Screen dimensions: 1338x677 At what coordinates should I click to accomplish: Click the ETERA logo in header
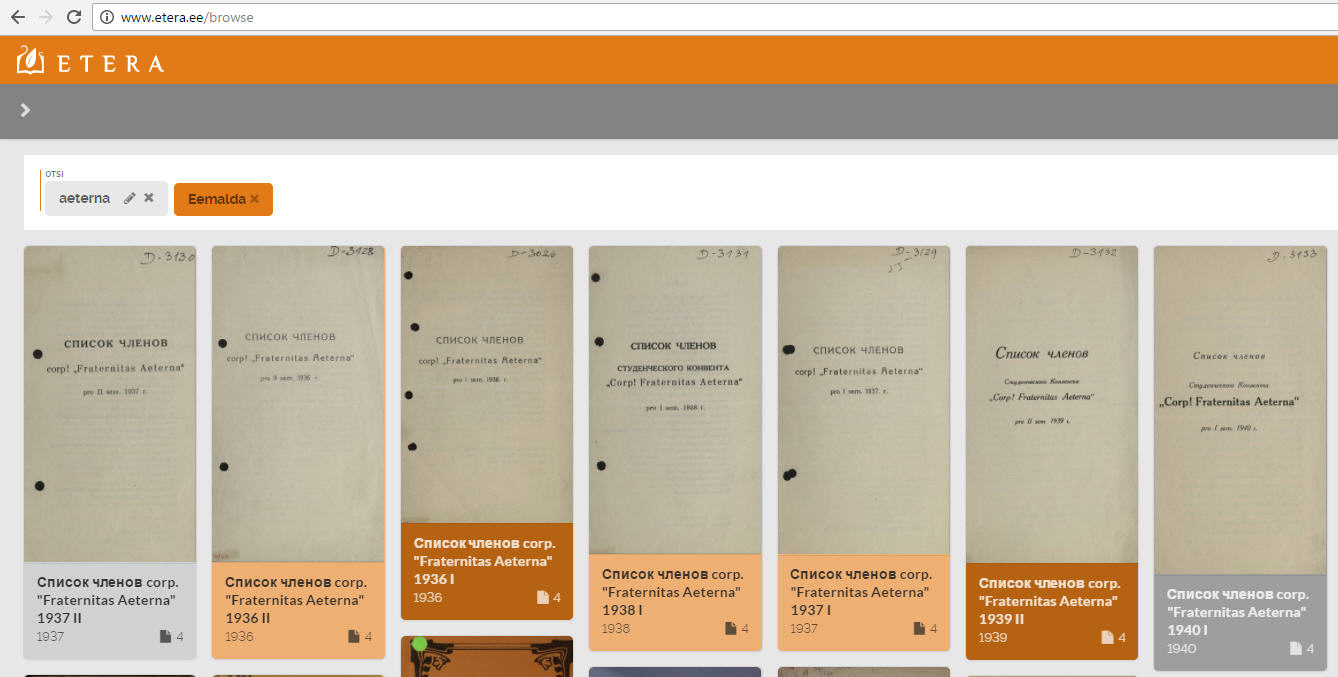(90, 61)
